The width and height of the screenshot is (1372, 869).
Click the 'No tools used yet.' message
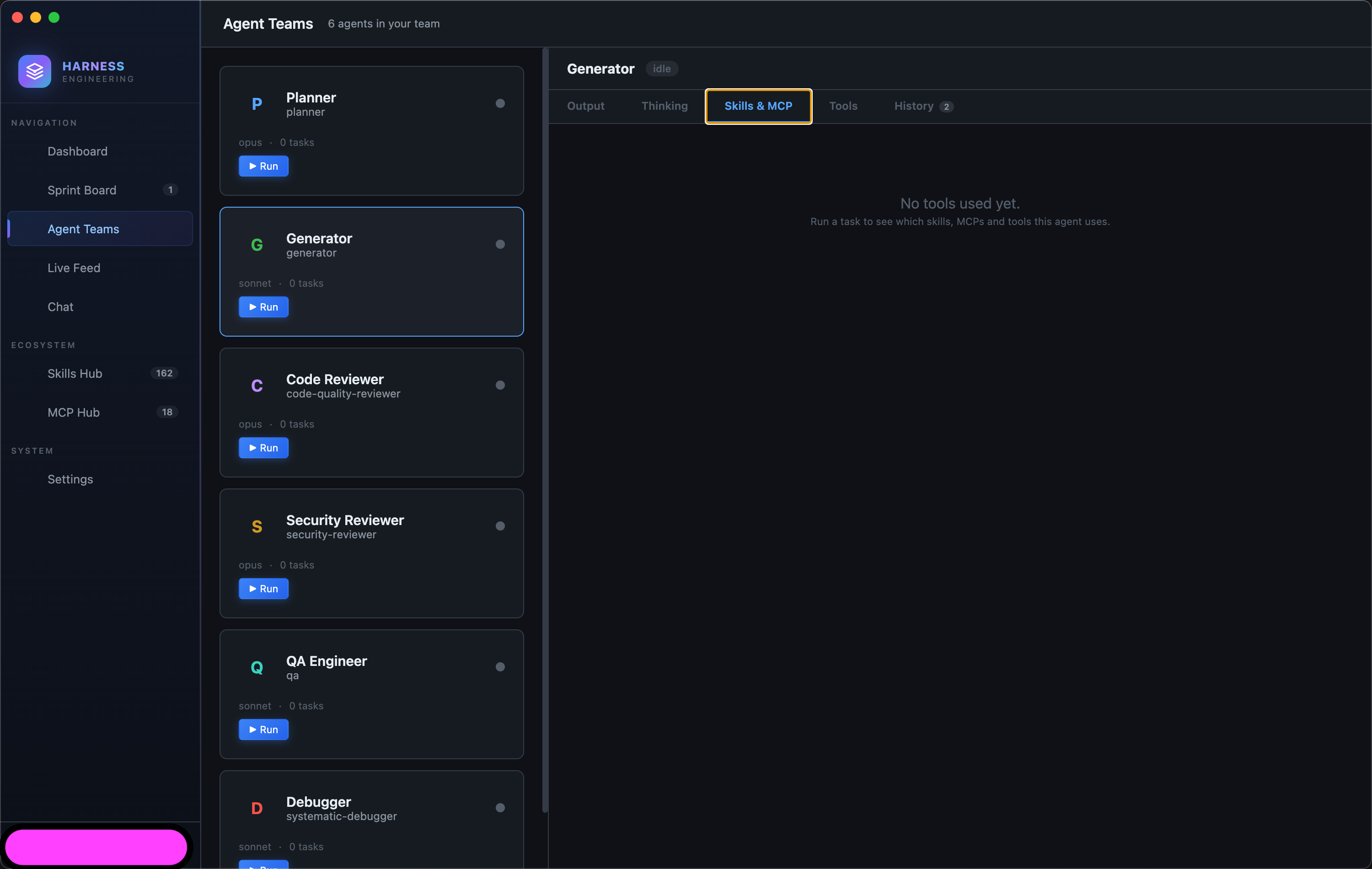coord(959,204)
